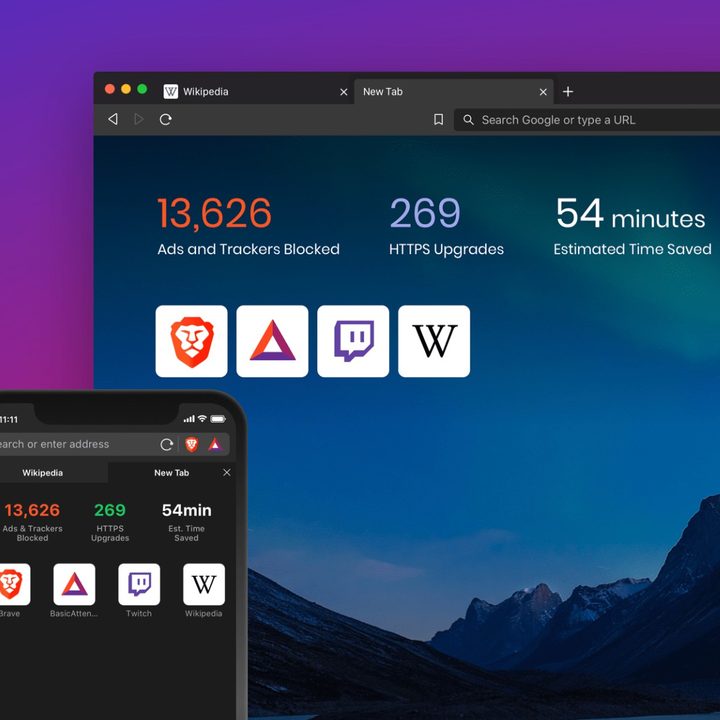The width and height of the screenshot is (720, 720).
Task: Click the Wikipedia favicon in the desktop tab
Action: click(x=171, y=91)
